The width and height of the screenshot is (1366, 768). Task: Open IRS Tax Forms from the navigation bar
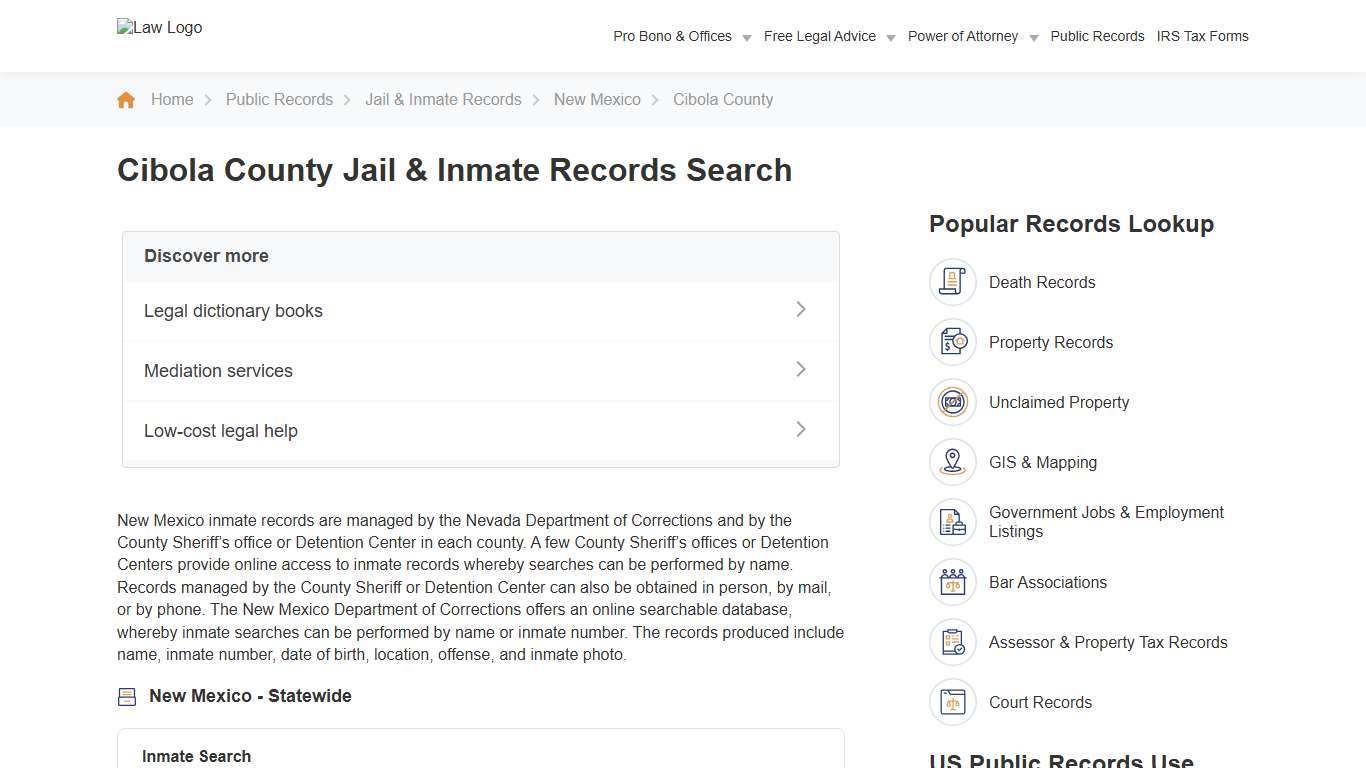pos(1202,36)
